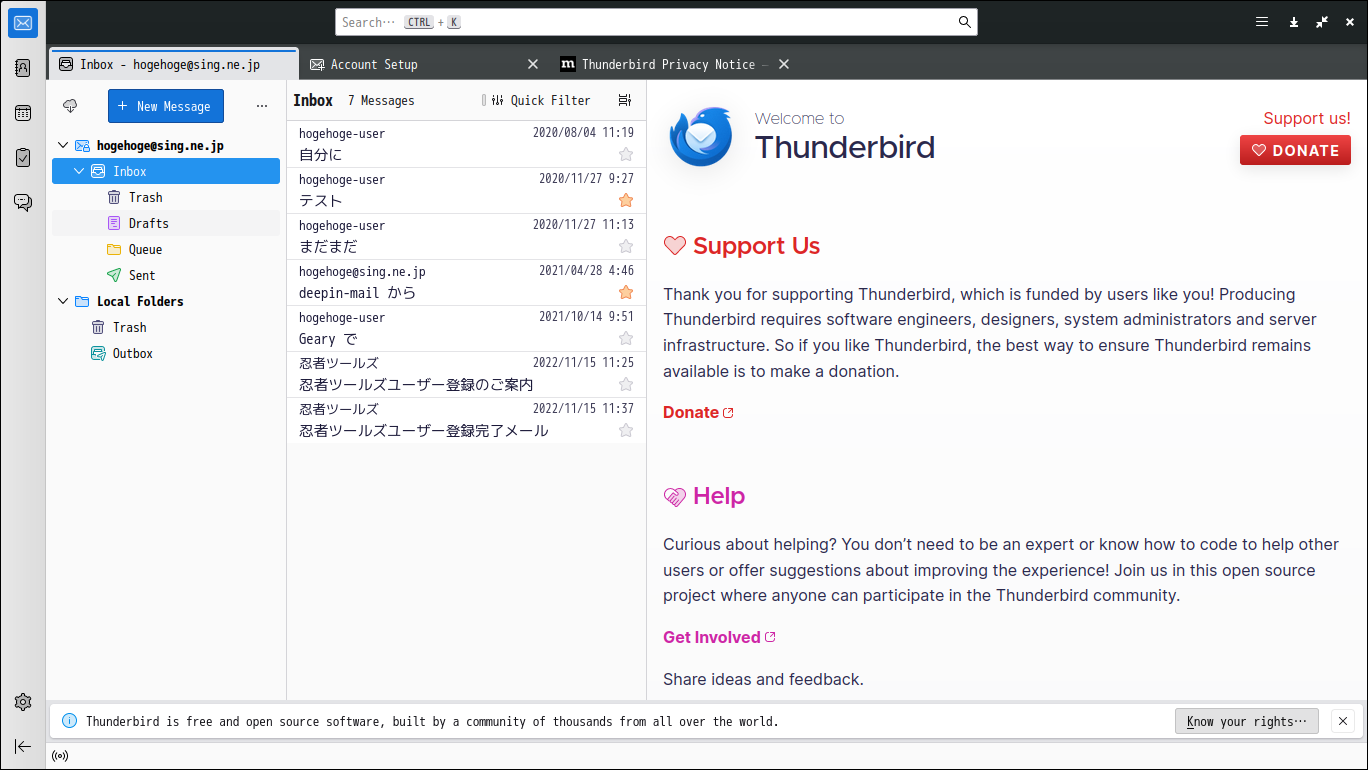Viewport: 1368px width, 770px height.
Task: Click the online status icon in status bar
Action: pos(60,756)
